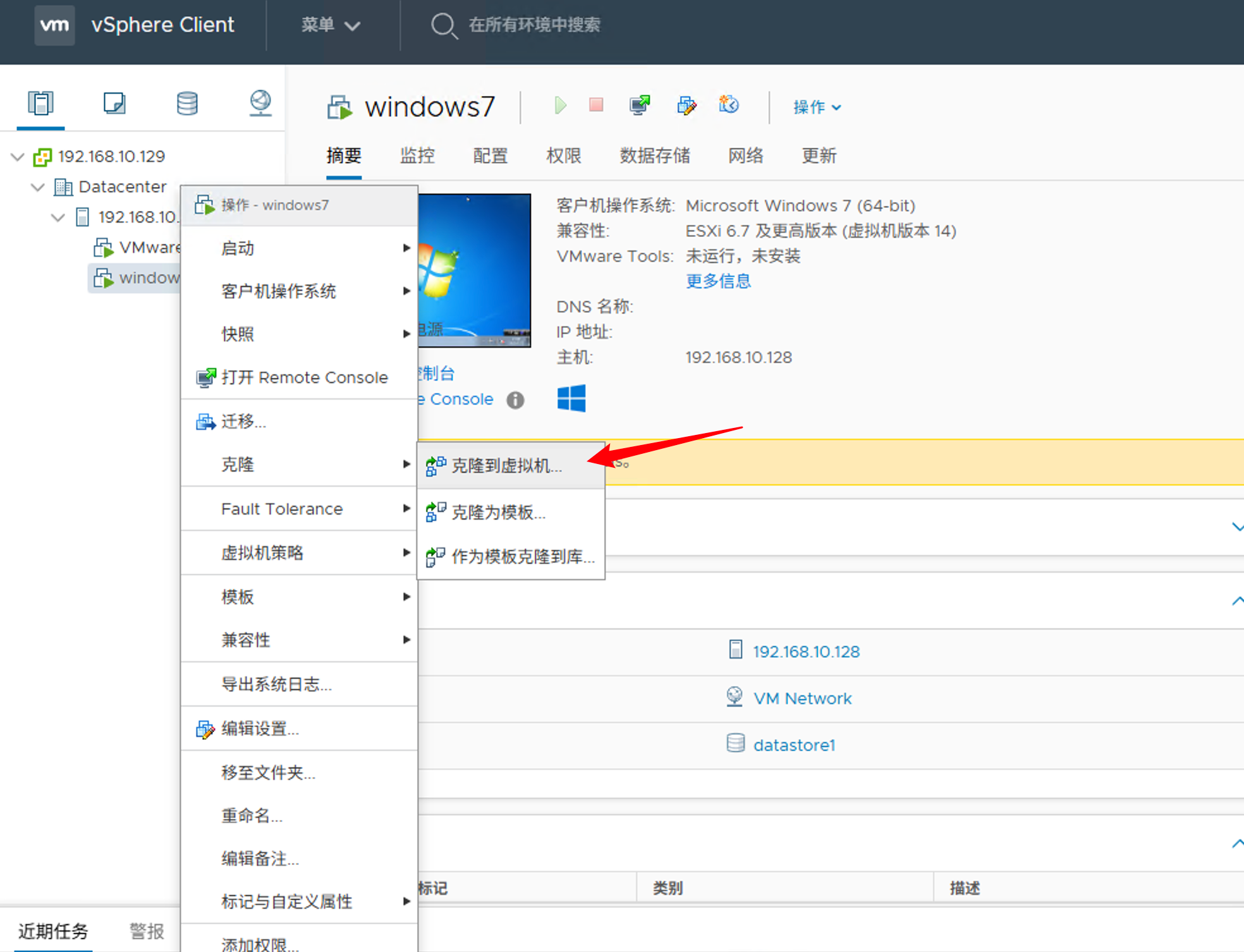Launch console via the toolbar monitor icon

point(640,105)
